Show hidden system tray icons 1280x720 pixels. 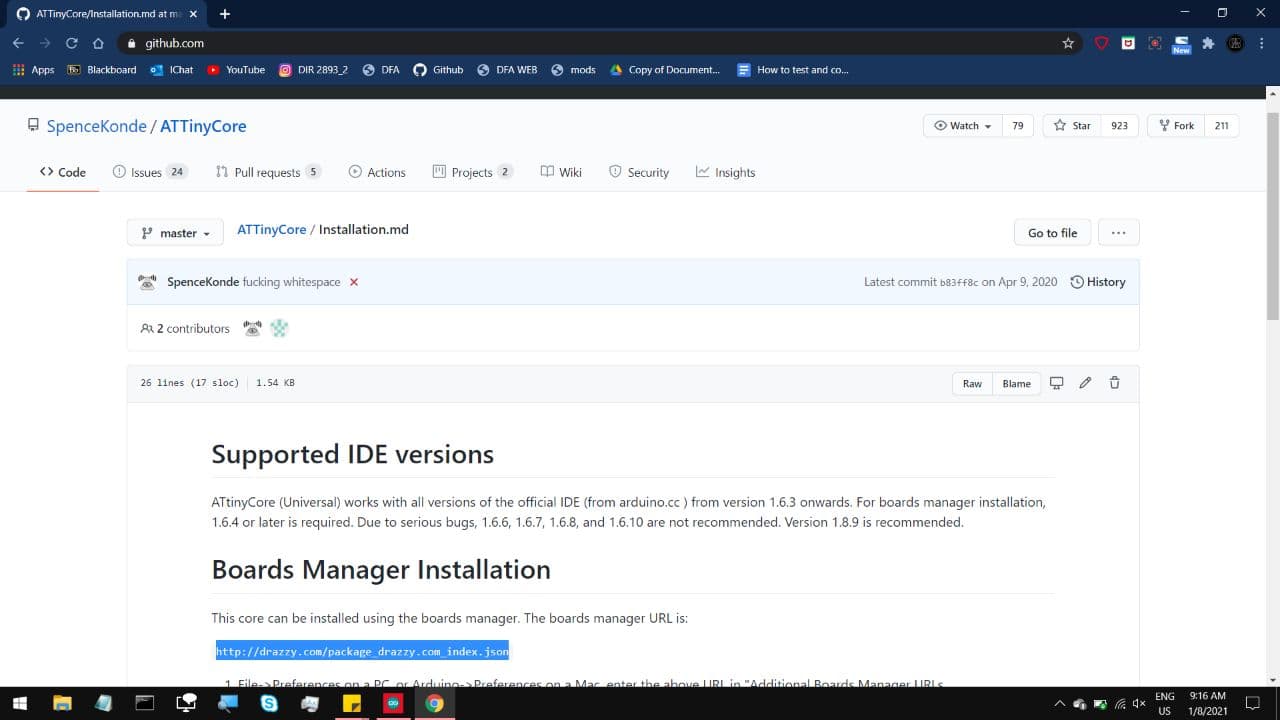[x=1060, y=703]
